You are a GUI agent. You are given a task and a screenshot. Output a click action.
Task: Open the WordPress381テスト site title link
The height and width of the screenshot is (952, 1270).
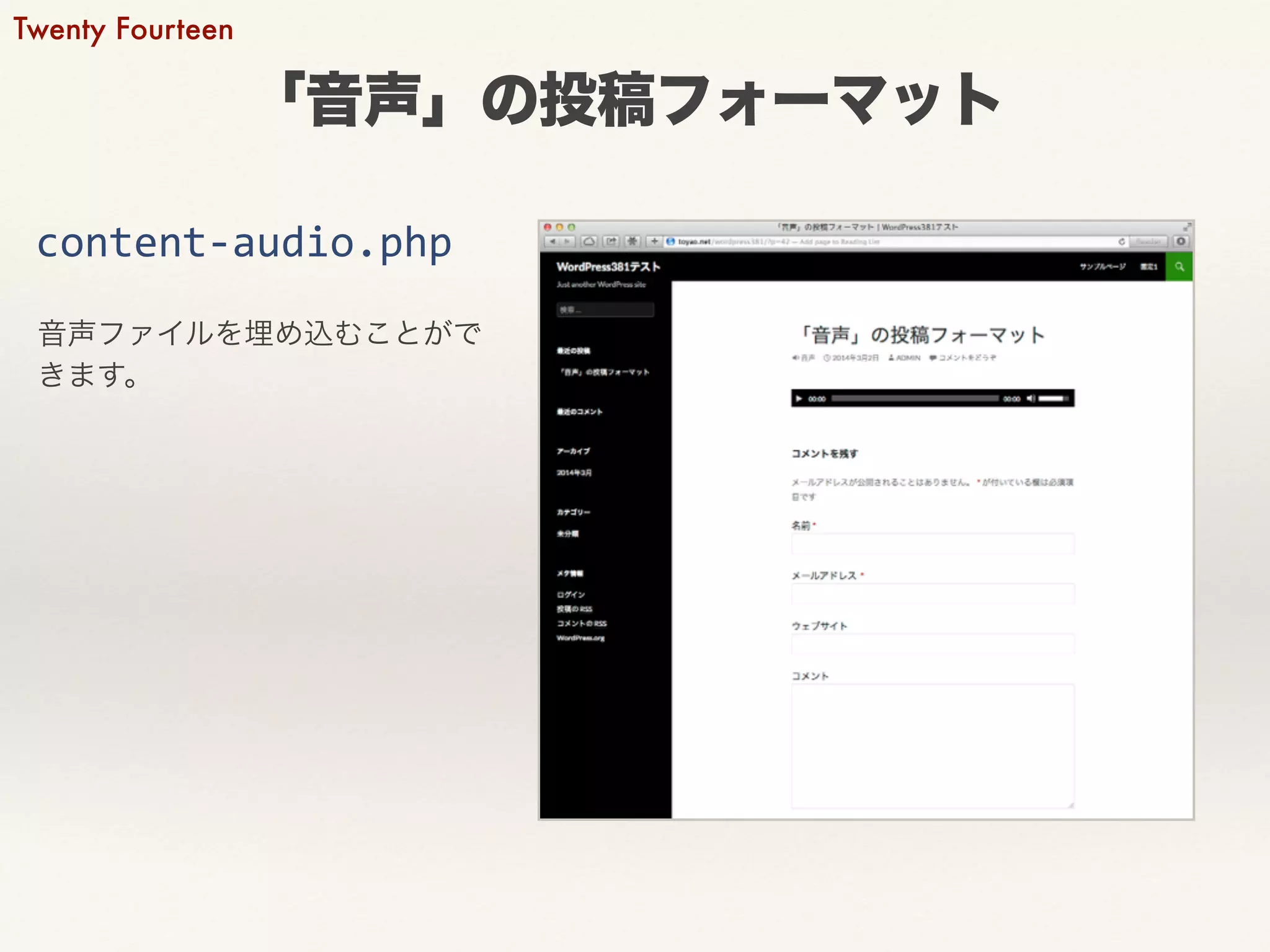[x=608, y=267]
